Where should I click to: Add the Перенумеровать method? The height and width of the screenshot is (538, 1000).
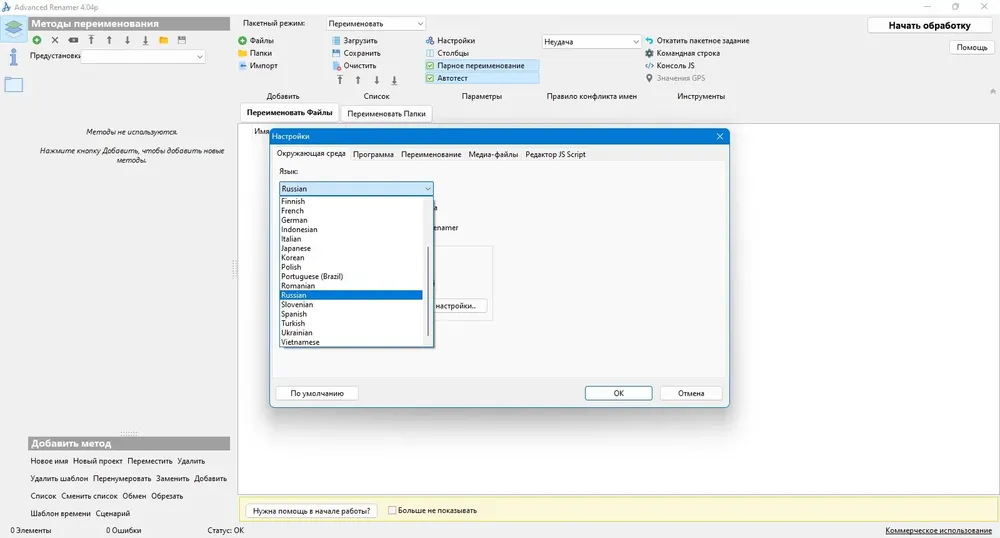[122, 478]
